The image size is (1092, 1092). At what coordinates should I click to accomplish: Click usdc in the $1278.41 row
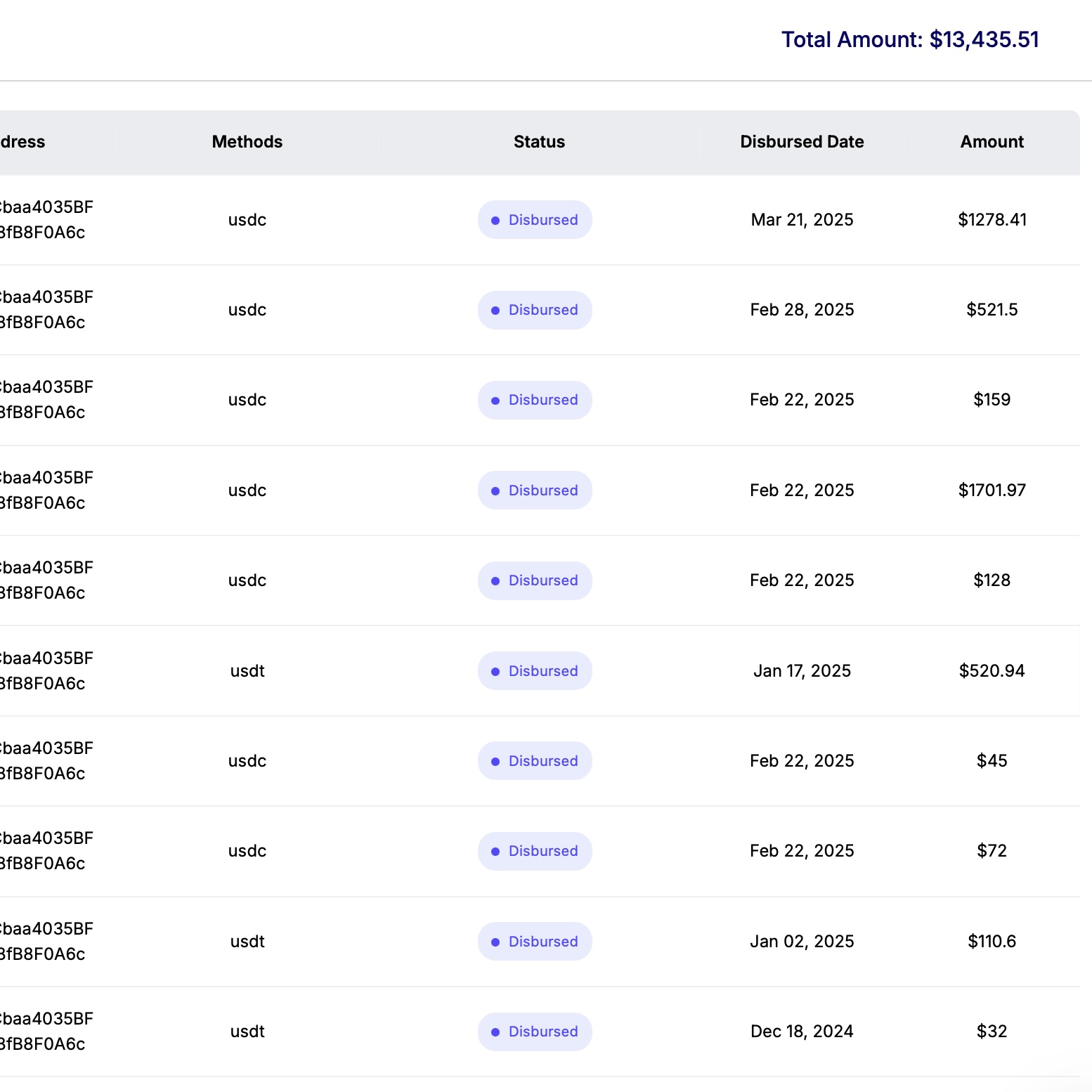pyautogui.click(x=247, y=220)
